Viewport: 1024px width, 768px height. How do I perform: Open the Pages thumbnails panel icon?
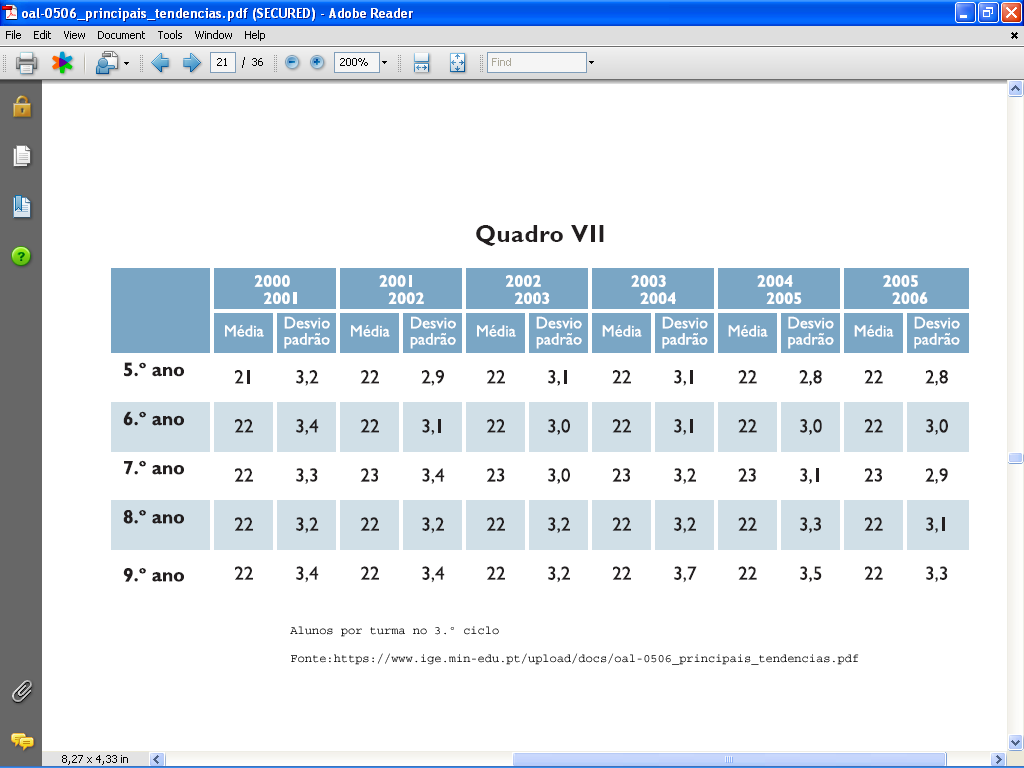coord(22,156)
